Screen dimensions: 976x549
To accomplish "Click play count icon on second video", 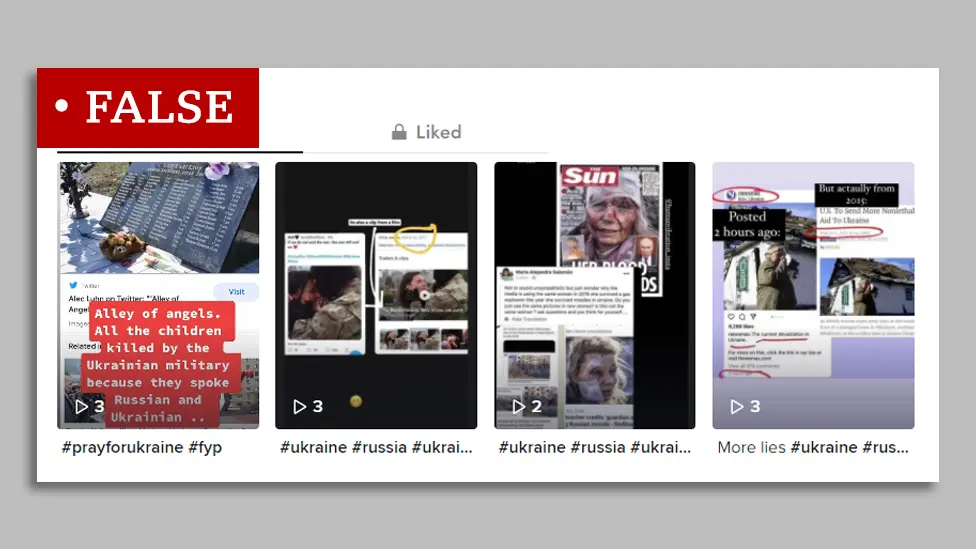I will pyautogui.click(x=299, y=407).
